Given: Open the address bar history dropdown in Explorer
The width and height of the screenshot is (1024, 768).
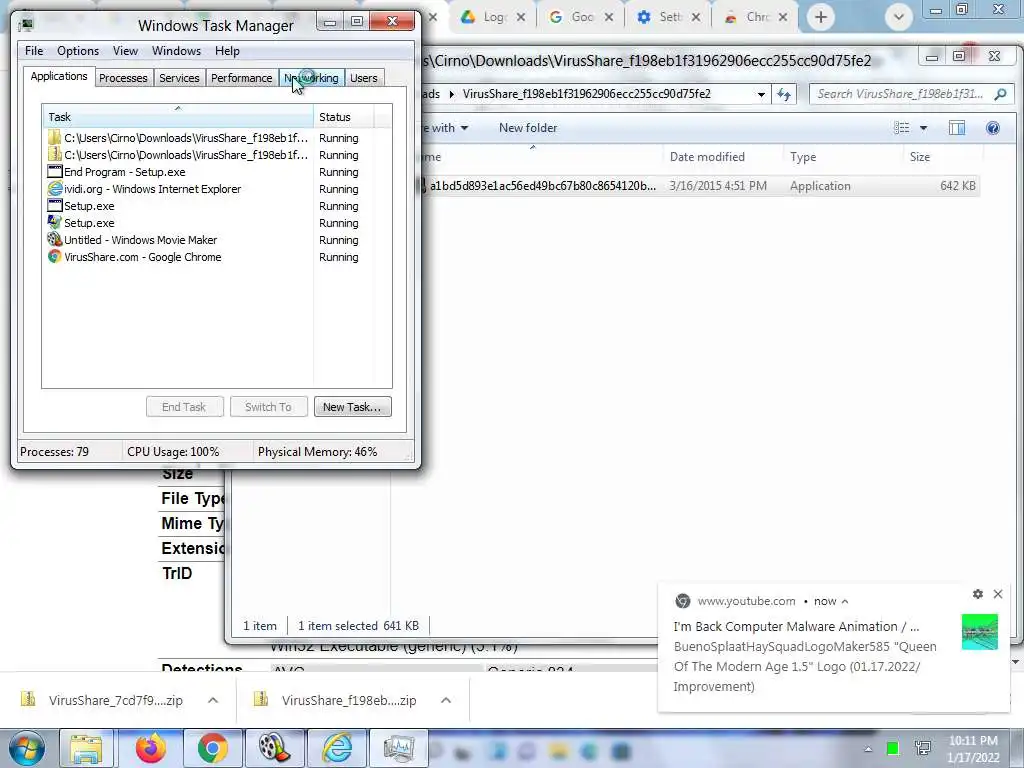Looking at the screenshot, I should [761, 95].
